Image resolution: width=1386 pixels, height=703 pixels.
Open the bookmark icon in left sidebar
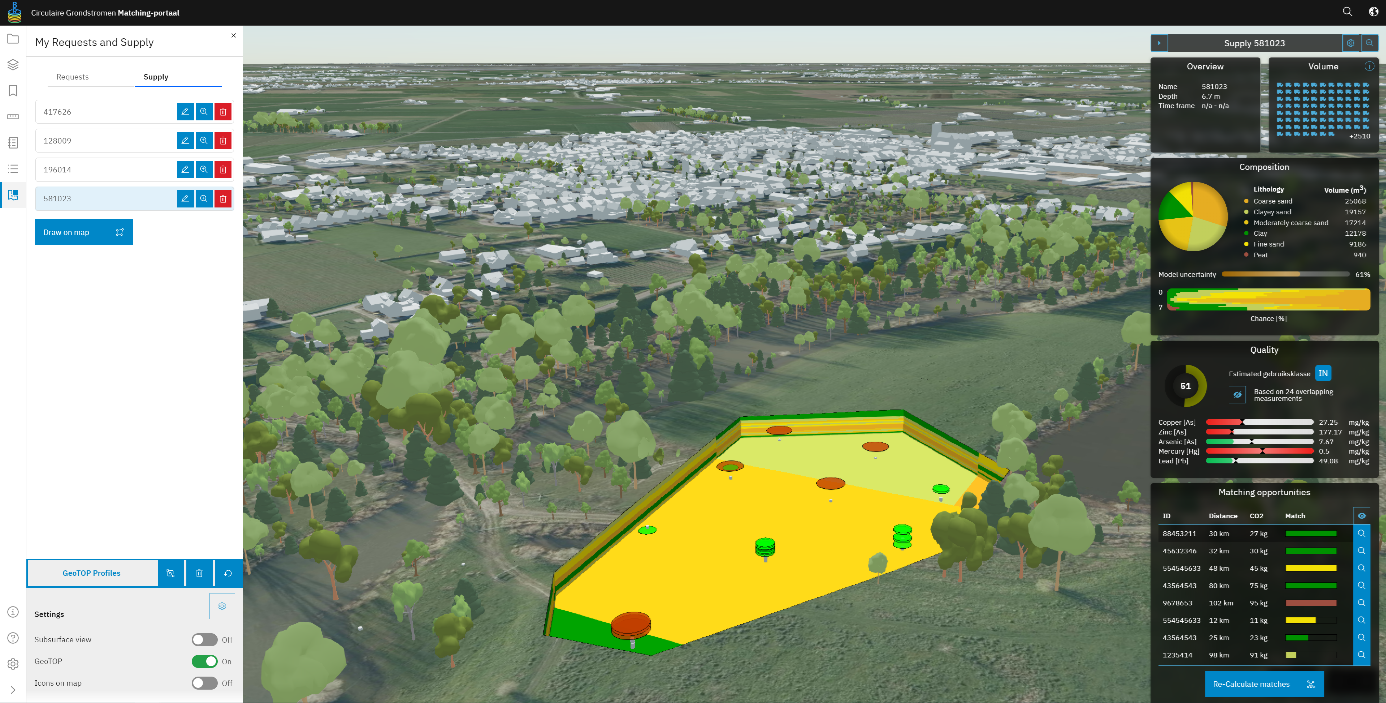point(13,90)
